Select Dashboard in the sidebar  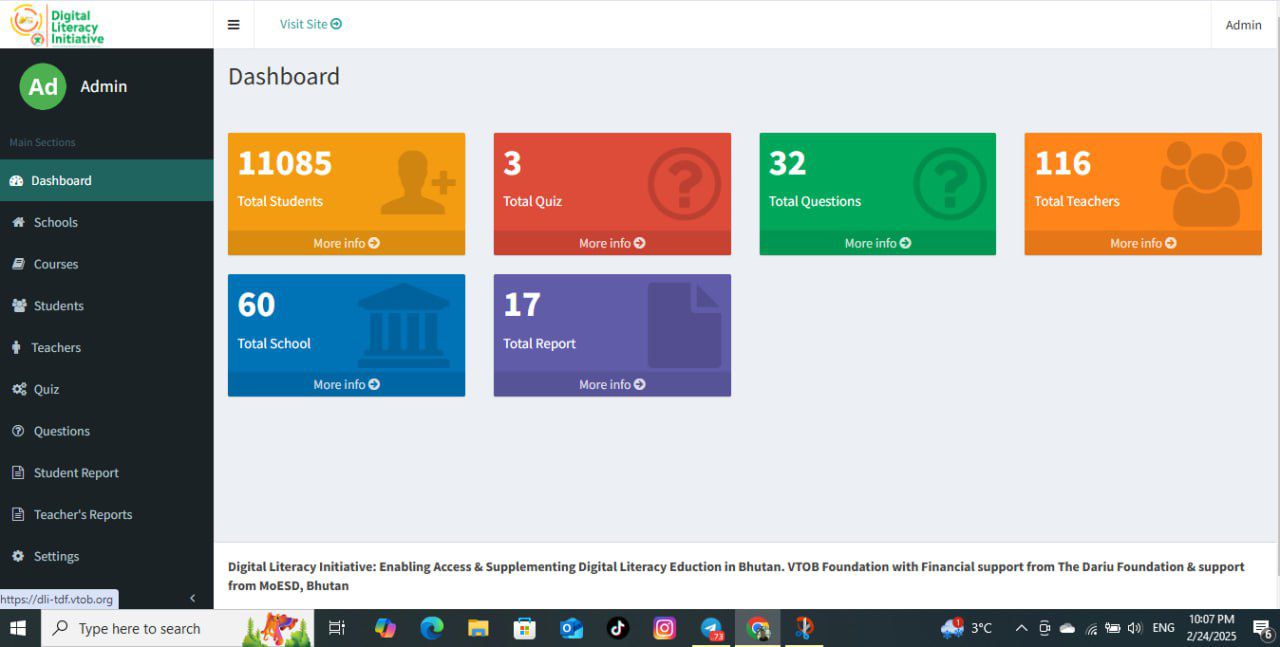107,180
